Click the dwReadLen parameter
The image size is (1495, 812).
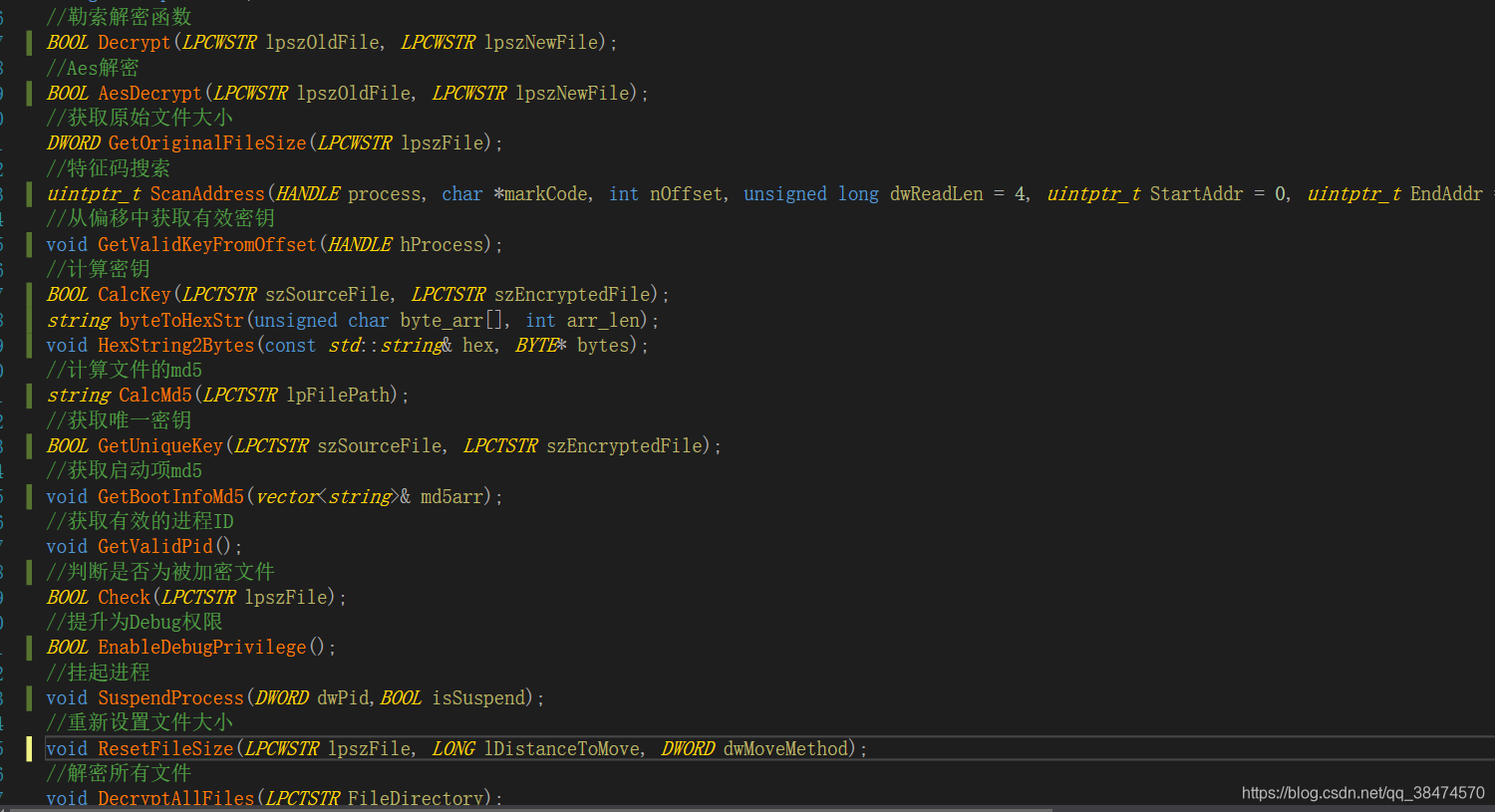point(937,194)
